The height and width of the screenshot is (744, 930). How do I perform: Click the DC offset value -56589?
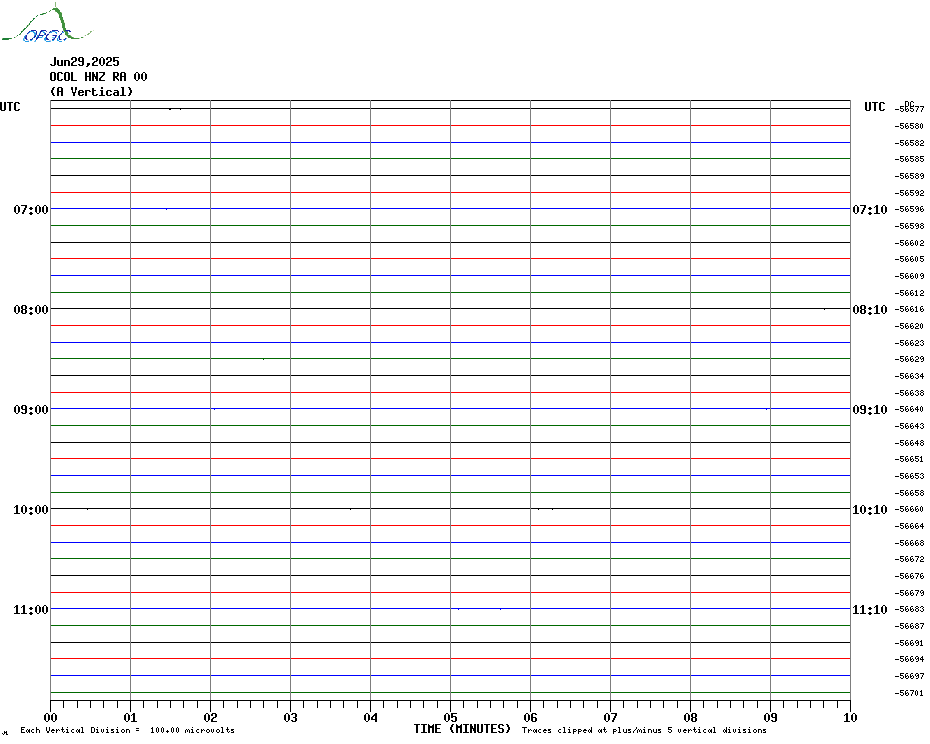(909, 176)
